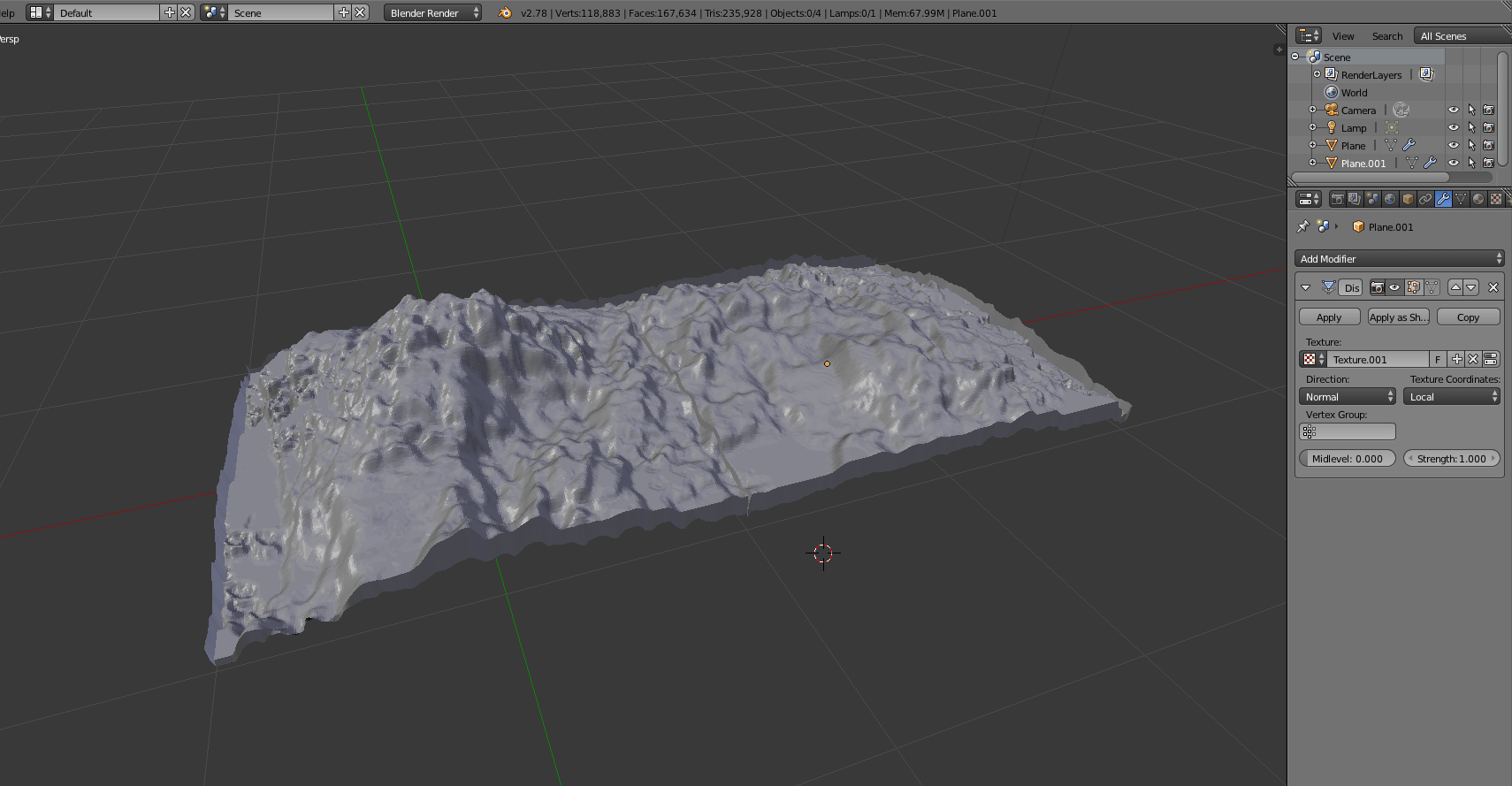Delete the Default screen layout
Image resolution: width=1512 pixels, height=786 pixels.
186,12
